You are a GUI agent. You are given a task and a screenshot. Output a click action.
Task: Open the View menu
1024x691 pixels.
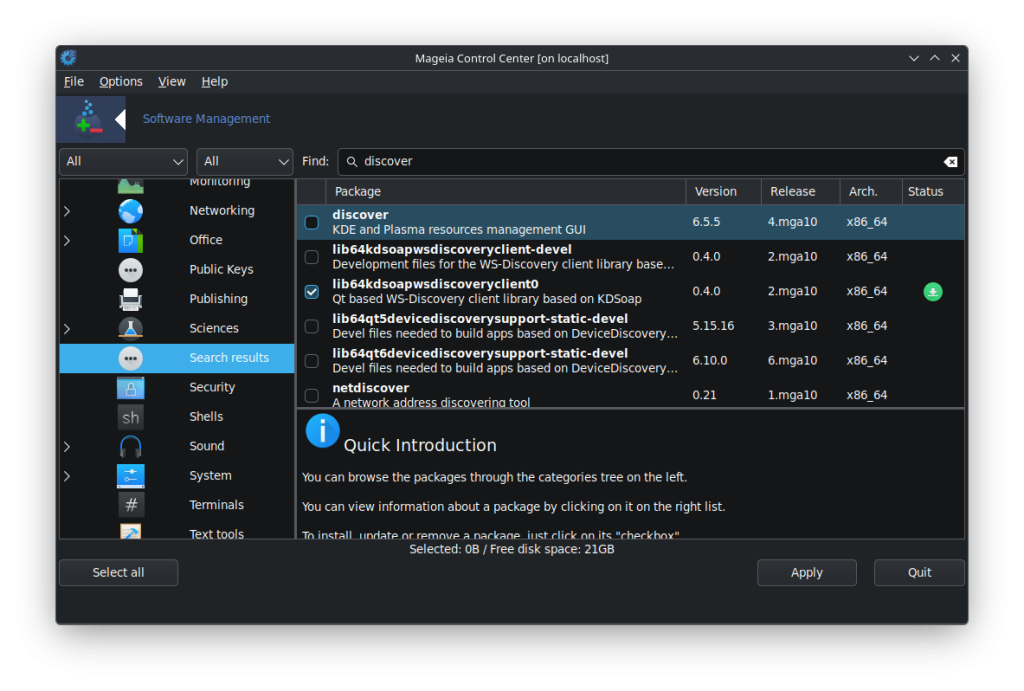point(172,82)
